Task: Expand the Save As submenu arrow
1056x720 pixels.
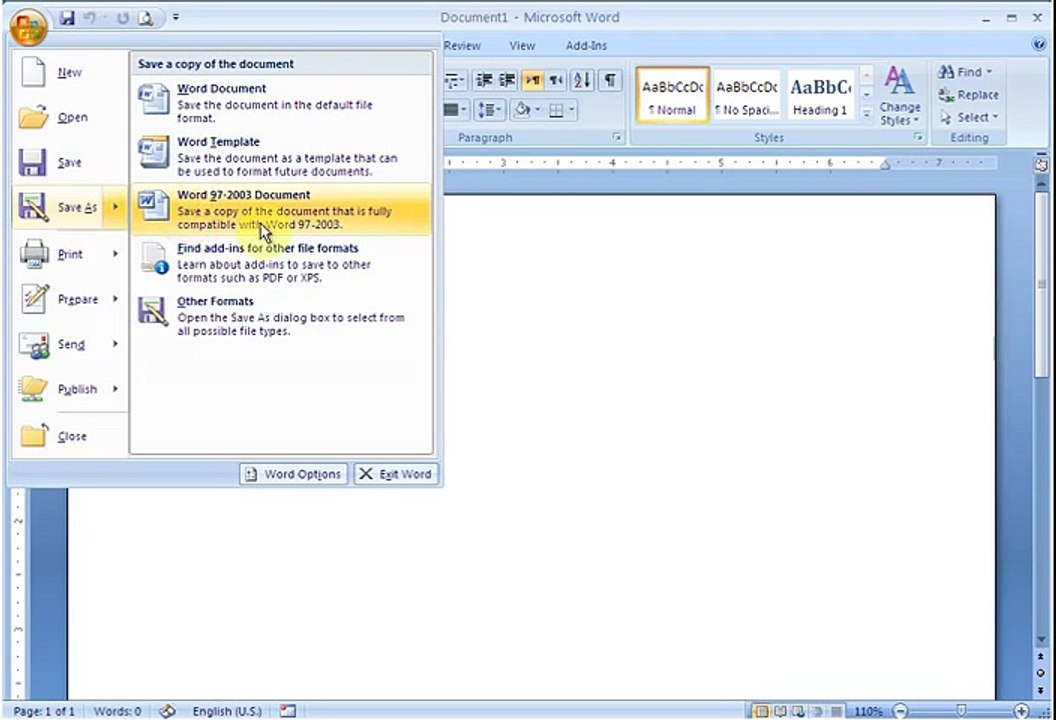Action: click(x=116, y=207)
